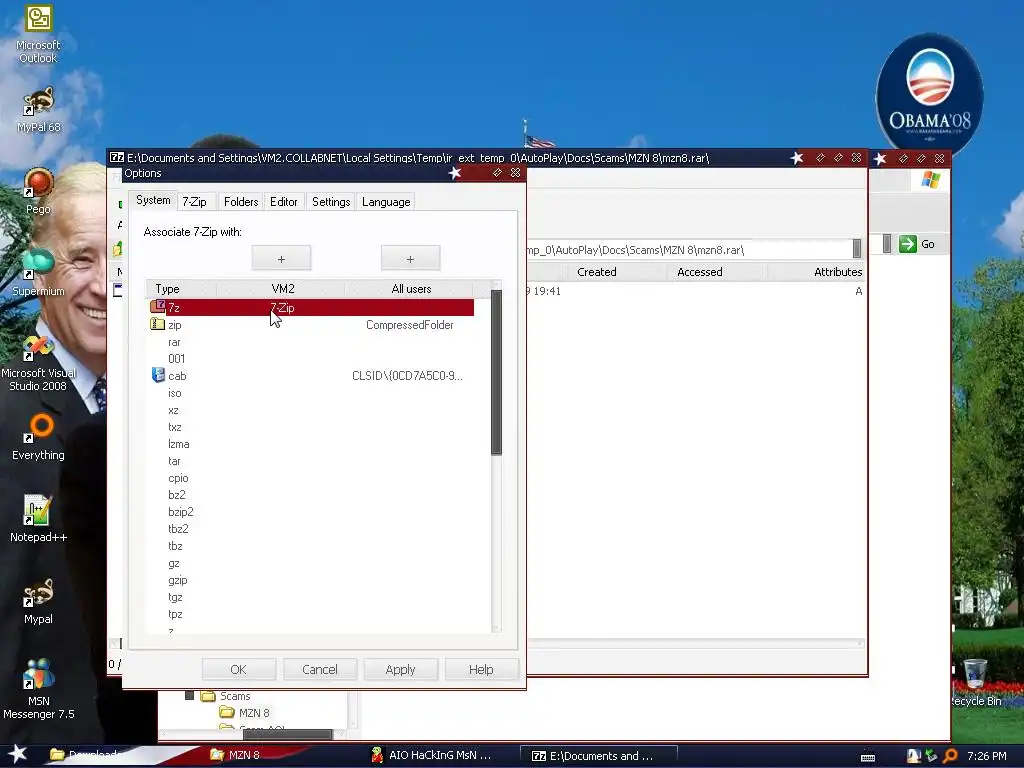1024x768 pixels.
Task: Select the iso file type row
Action: pos(311,393)
